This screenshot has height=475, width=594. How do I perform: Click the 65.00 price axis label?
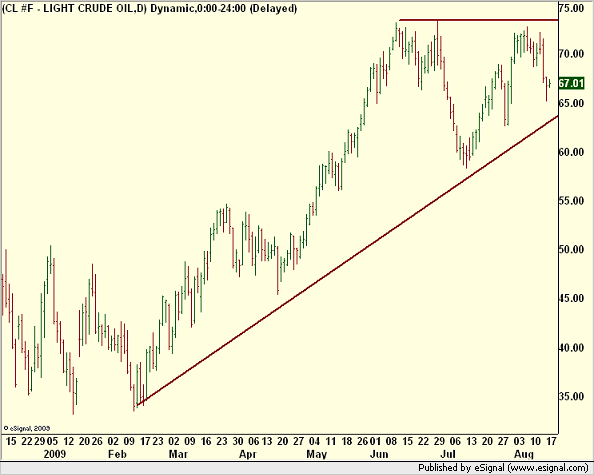571,103
